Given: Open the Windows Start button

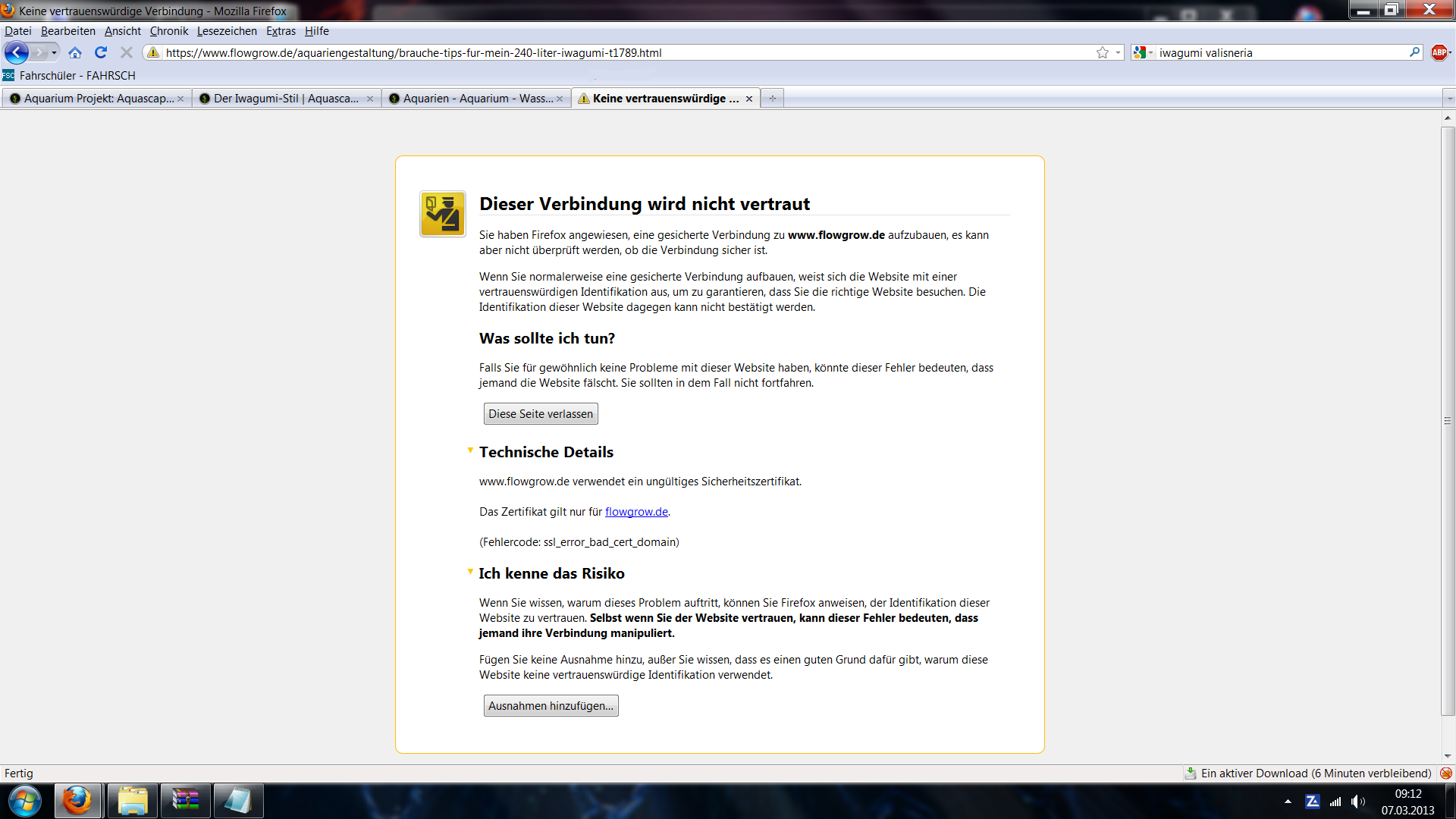Looking at the screenshot, I should (x=24, y=801).
